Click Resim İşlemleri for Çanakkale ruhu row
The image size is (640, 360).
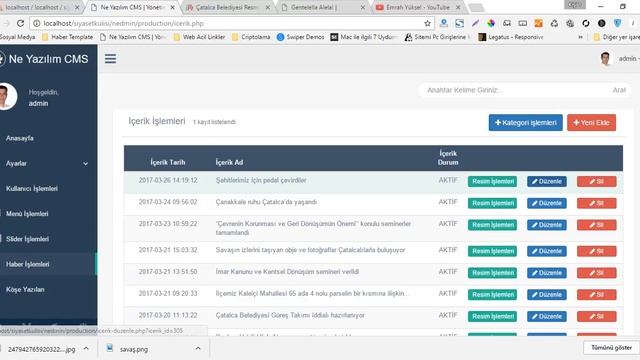493,203
